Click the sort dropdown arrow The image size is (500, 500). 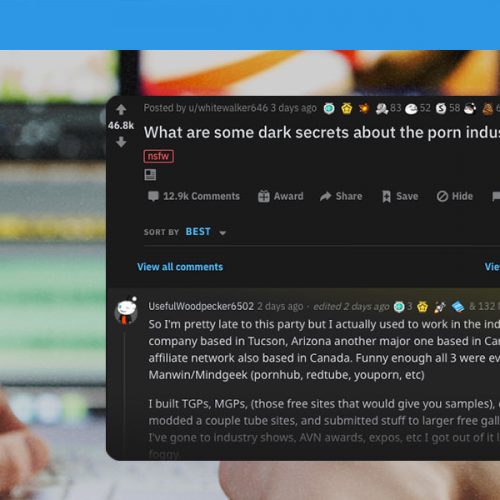[223, 233]
